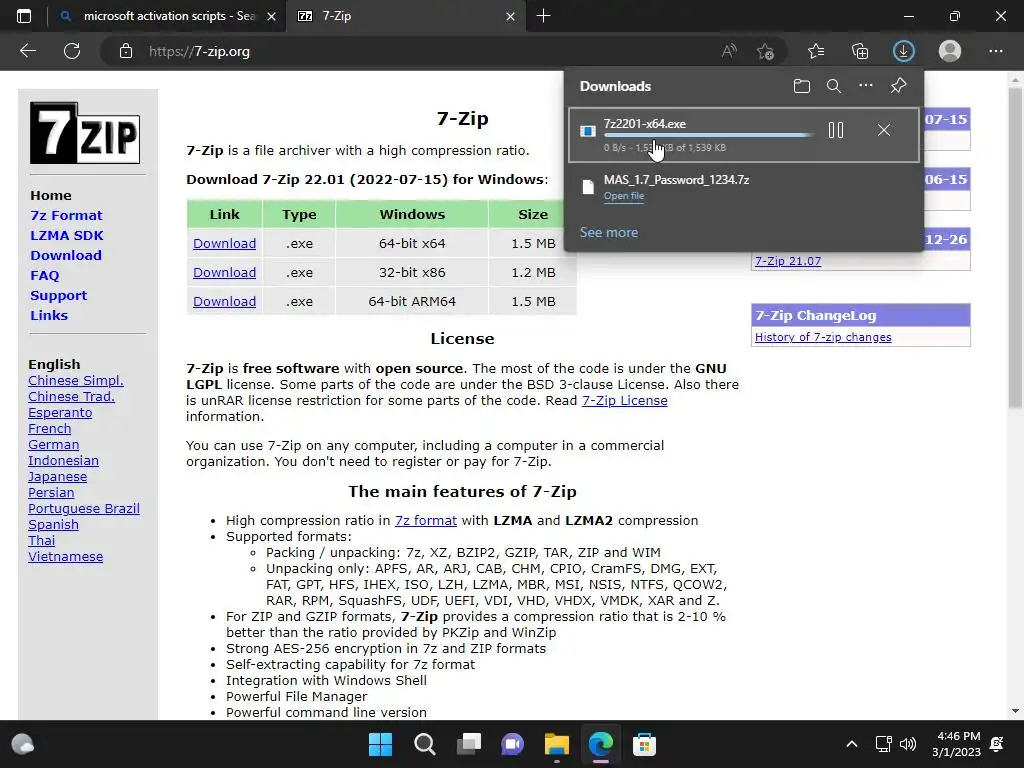Switch language to Thai

(x=42, y=541)
